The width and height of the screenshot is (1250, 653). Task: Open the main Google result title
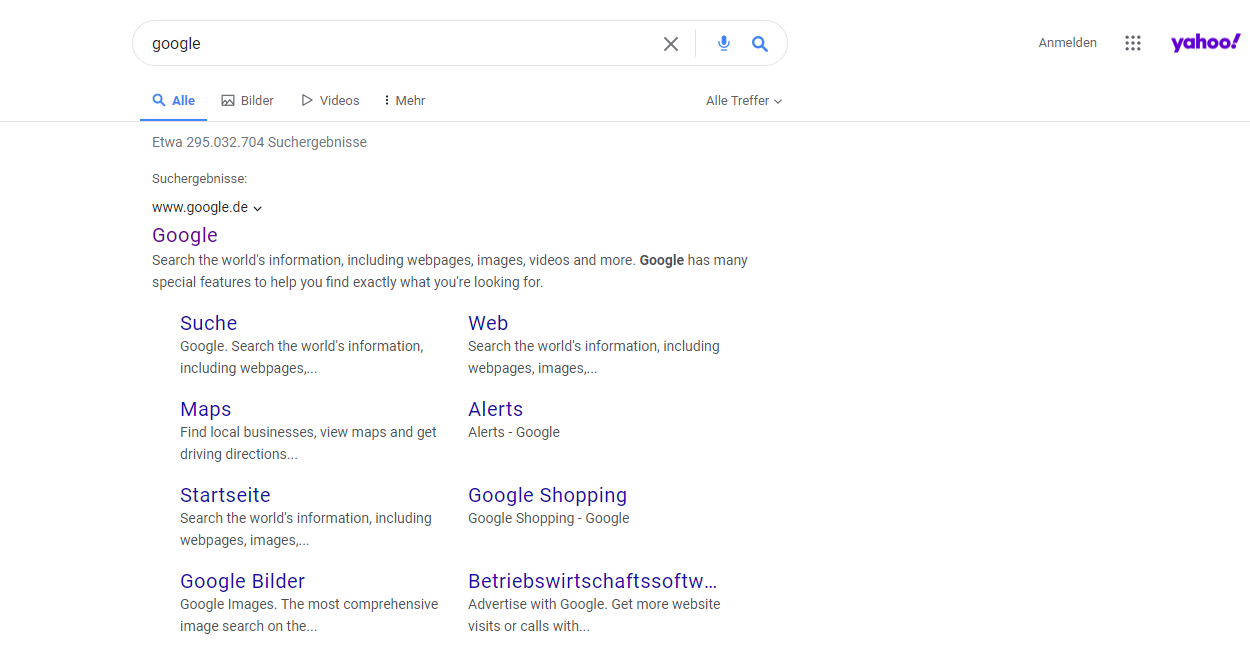click(x=185, y=235)
